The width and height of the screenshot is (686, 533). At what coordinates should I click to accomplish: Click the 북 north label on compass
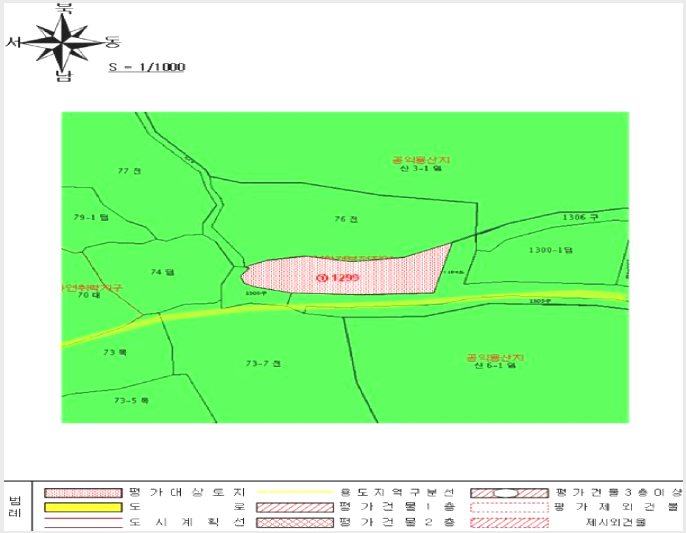click(x=64, y=8)
